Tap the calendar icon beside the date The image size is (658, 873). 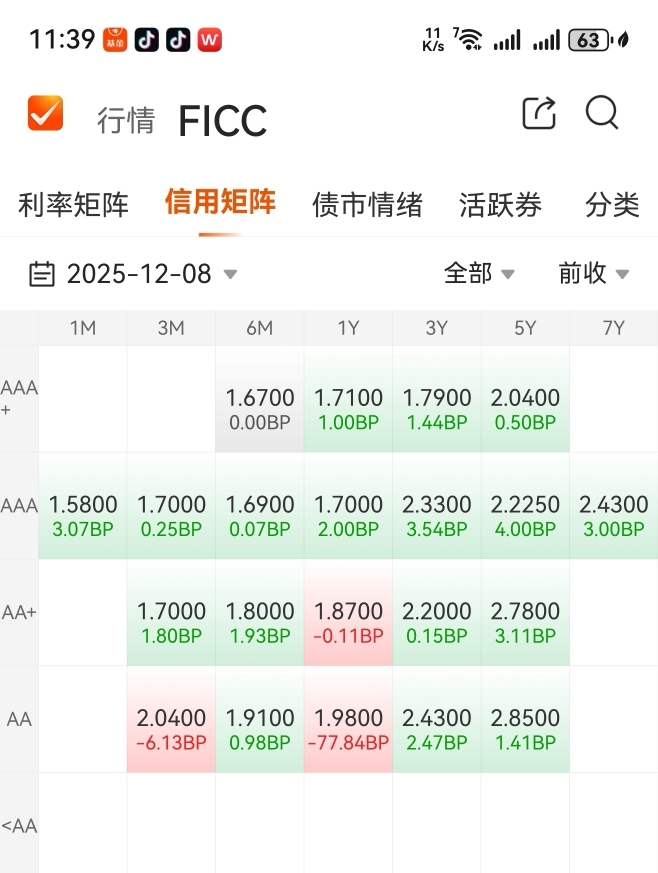point(42,274)
